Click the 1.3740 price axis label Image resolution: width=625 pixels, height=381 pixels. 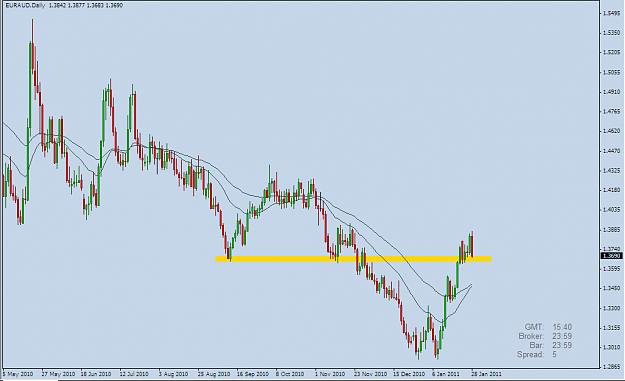coord(611,248)
